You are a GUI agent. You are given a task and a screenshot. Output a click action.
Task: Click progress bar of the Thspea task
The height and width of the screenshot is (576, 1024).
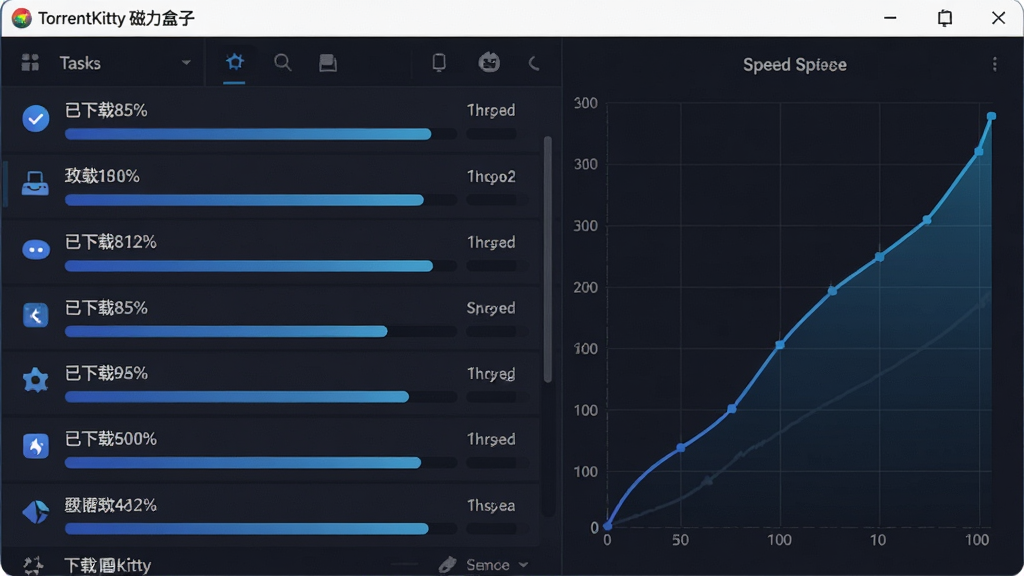pos(261,529)
